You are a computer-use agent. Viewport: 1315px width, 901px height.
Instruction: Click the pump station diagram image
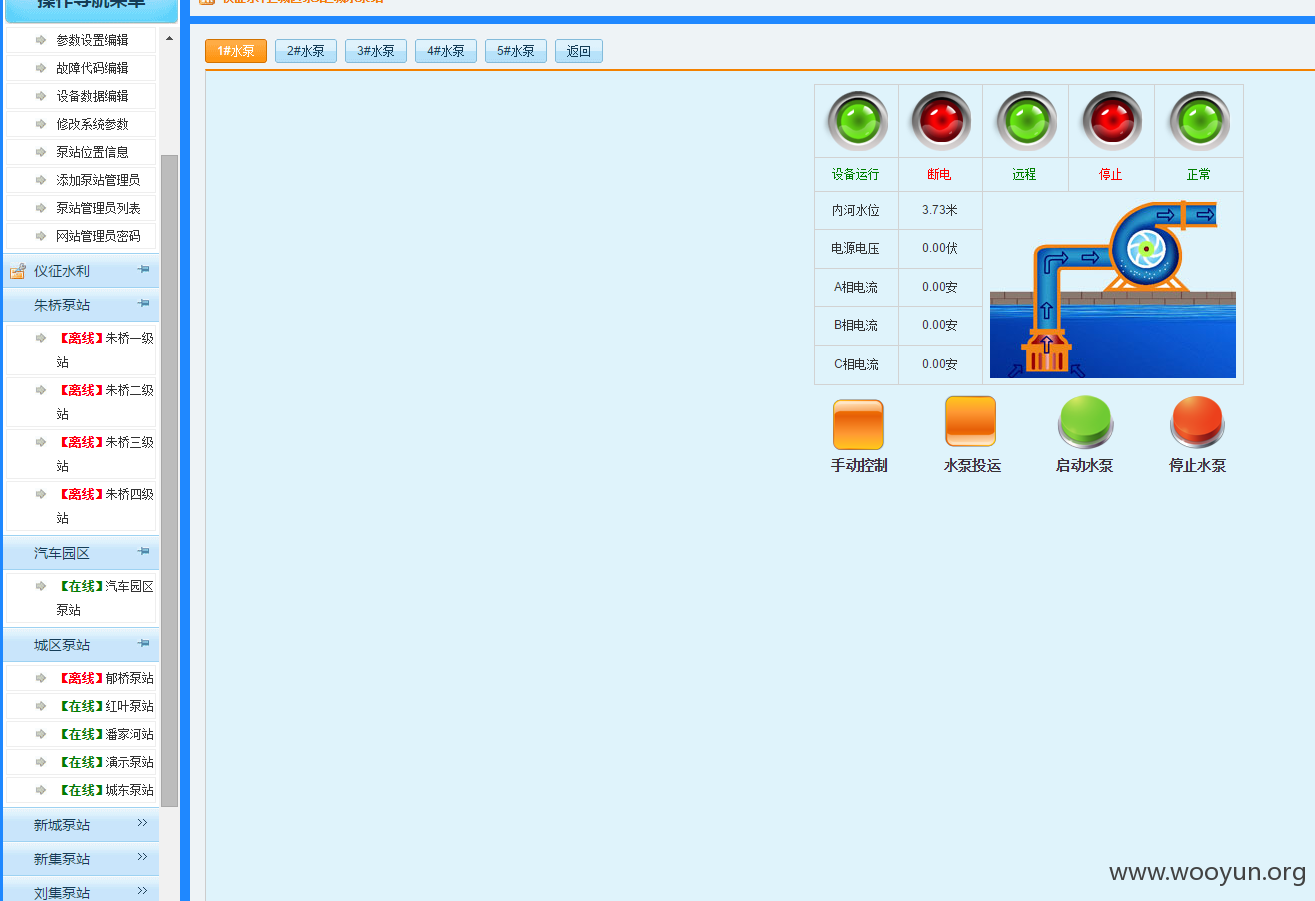click(1113, 288)
